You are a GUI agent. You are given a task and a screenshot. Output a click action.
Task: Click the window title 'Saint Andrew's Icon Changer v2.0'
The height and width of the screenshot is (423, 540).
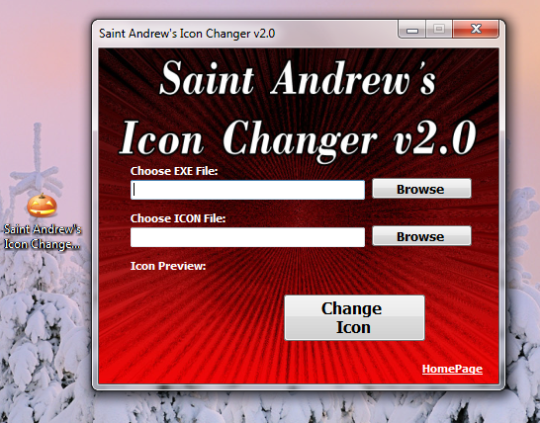click(187, 33)
